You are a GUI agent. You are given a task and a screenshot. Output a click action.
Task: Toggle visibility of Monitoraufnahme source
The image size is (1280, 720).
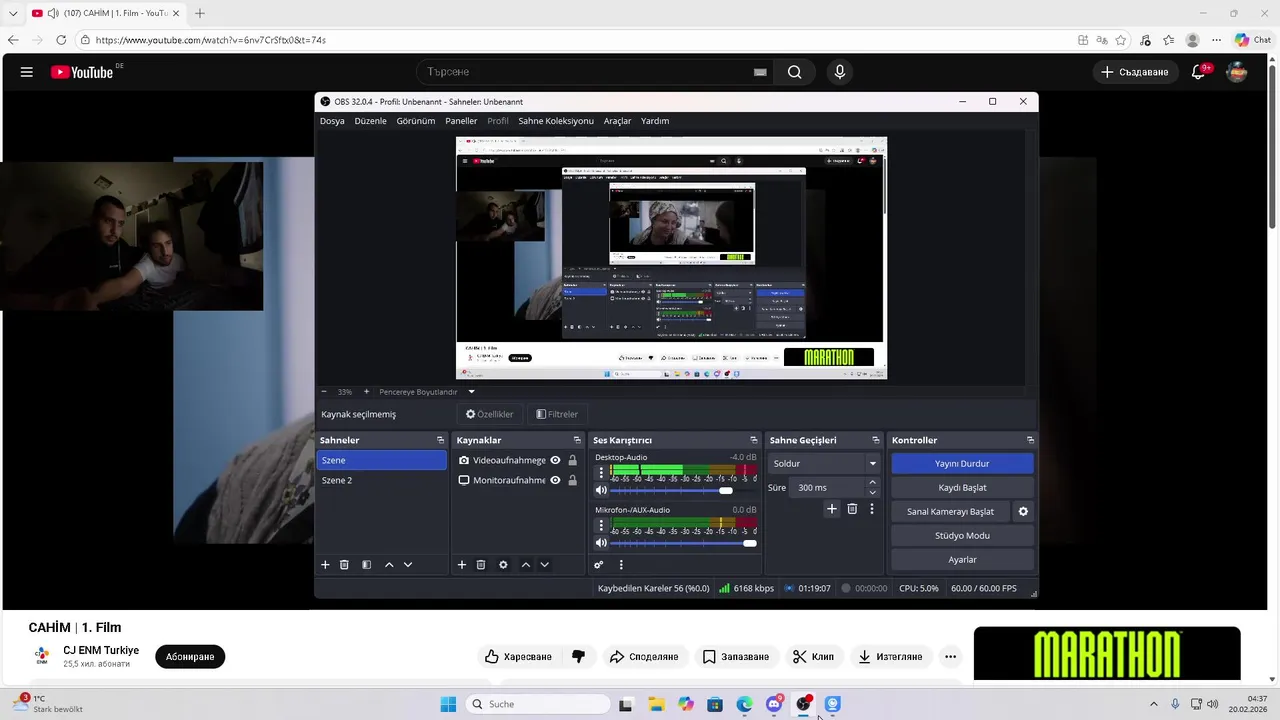point(555,480)
